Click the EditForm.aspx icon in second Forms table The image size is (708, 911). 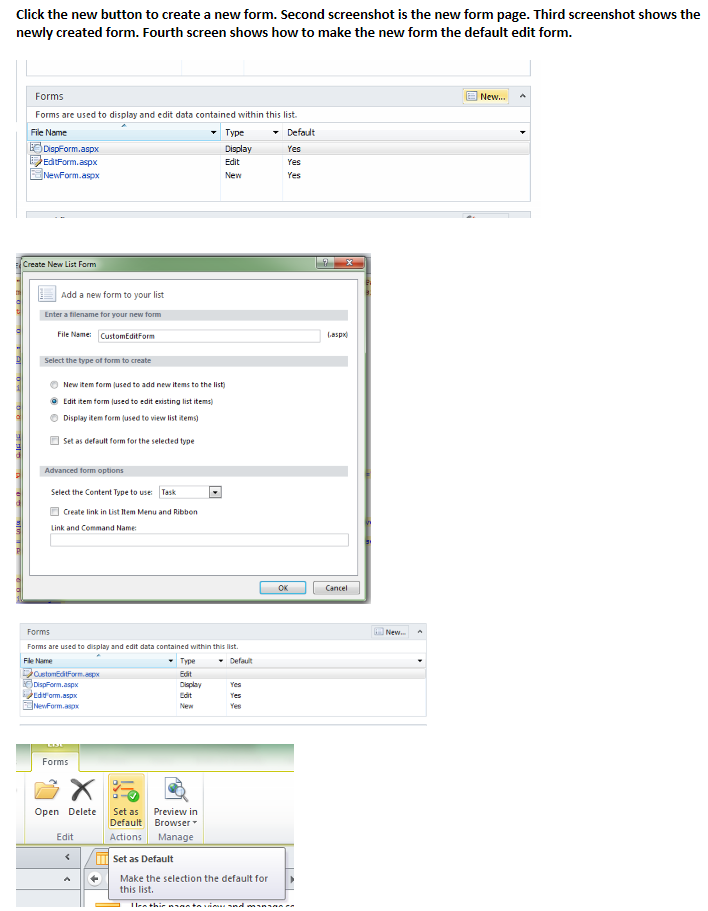[27, 695]
